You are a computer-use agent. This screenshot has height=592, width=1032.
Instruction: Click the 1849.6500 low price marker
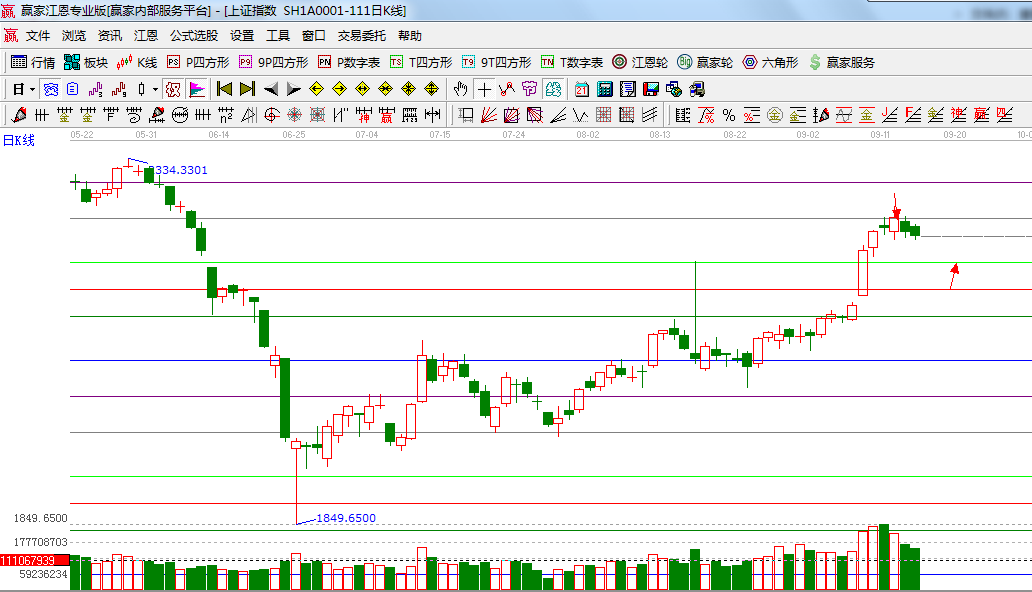[346, 518]
